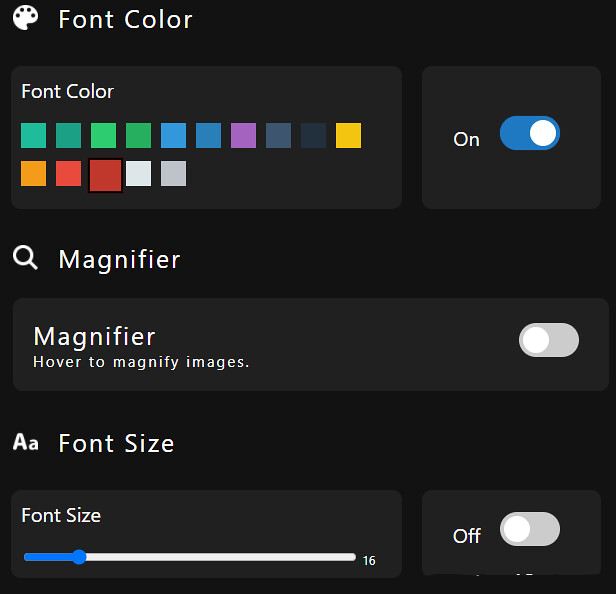The height and width of the screenshot is (594, 616).
Task: Select the bright red-orange color swatch
Action: tap(68, 173)
